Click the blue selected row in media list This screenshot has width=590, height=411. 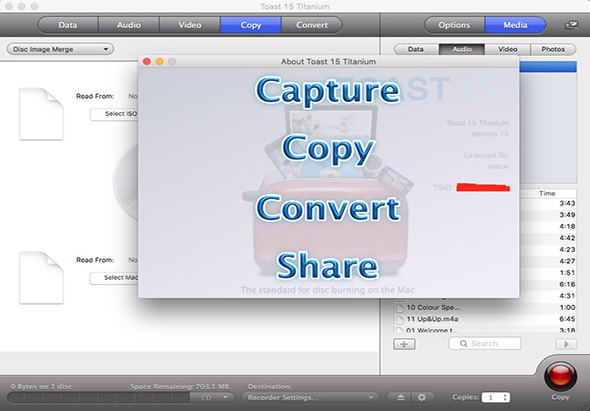[548, 67]
